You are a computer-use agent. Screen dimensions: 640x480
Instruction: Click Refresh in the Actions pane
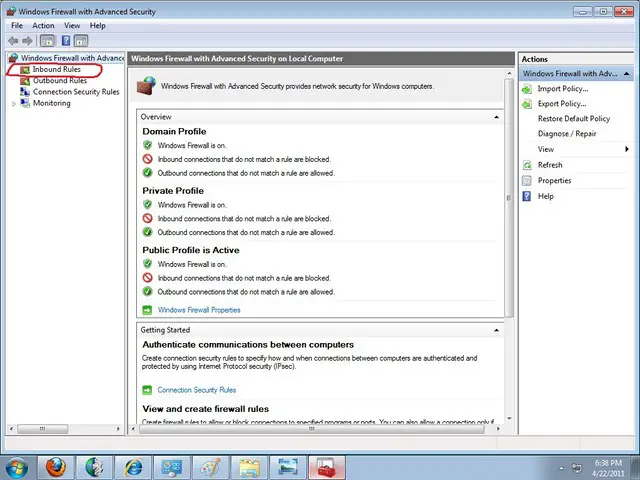[x=550, y=165]
